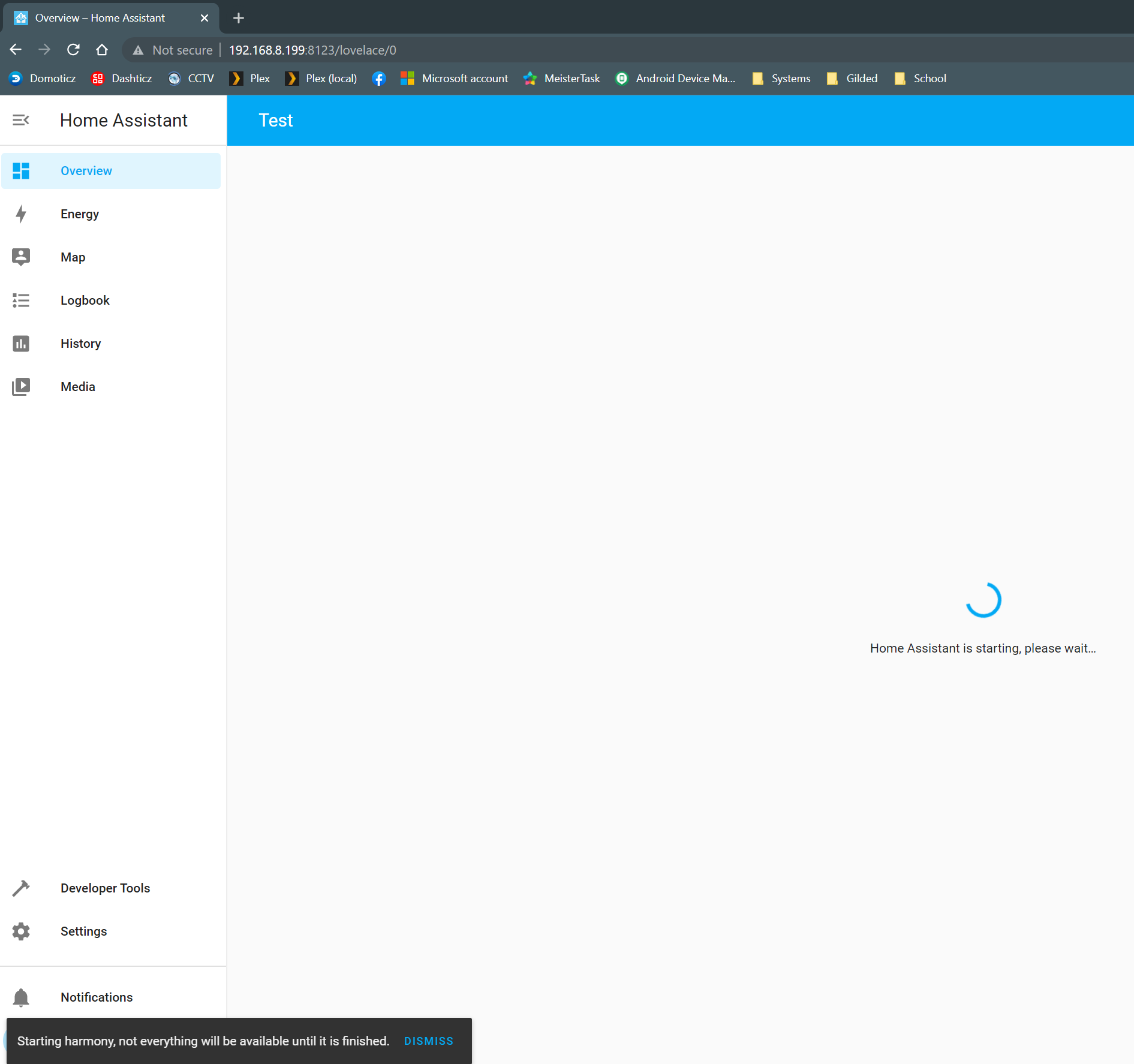The width and height of the screenshot is (1134, 1064).
Task: Open a new browser tab
Action: click(x=238, y=17)
